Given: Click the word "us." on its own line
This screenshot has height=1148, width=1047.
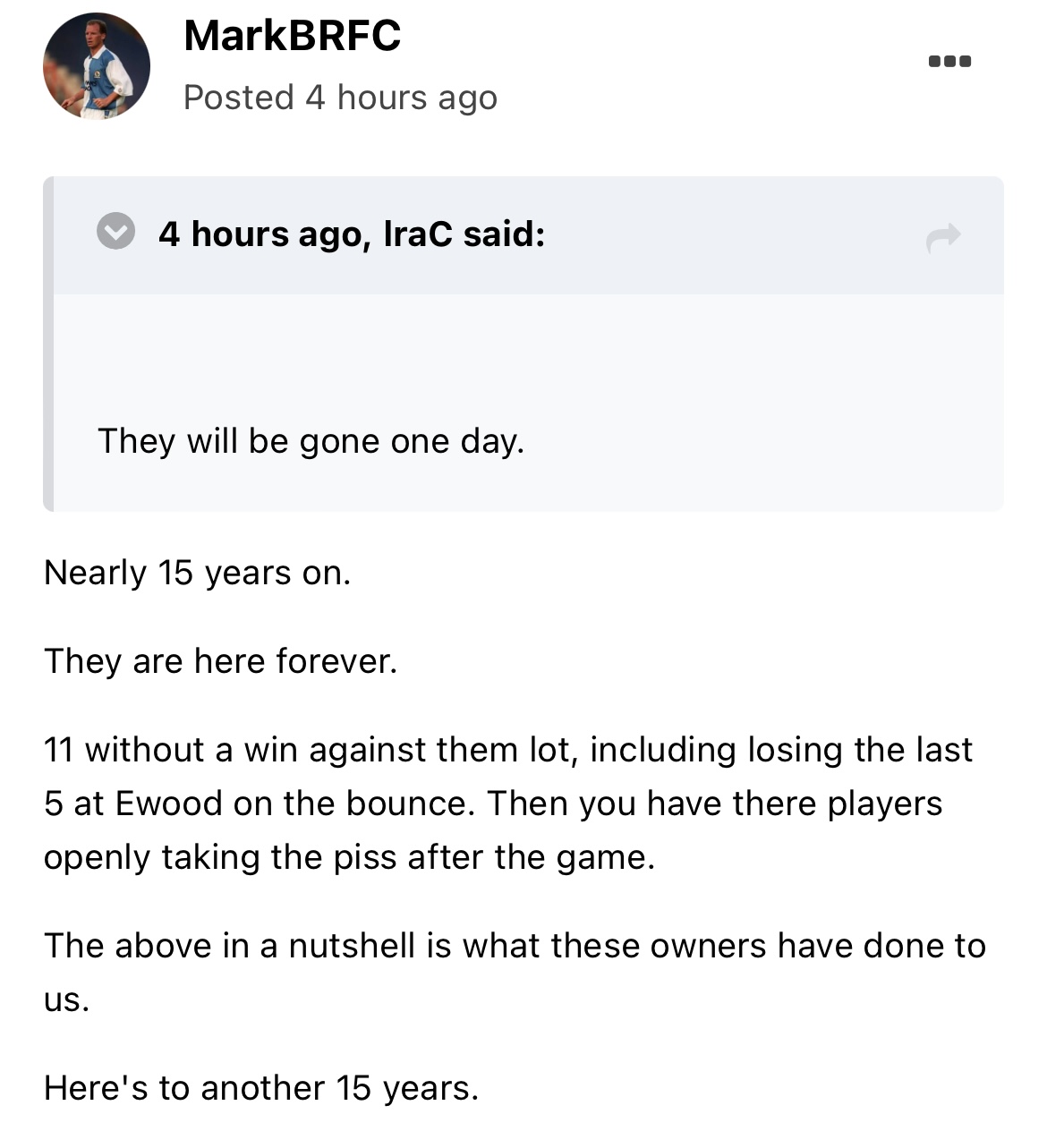Looking at the screenshot, I should click(67, 999).
